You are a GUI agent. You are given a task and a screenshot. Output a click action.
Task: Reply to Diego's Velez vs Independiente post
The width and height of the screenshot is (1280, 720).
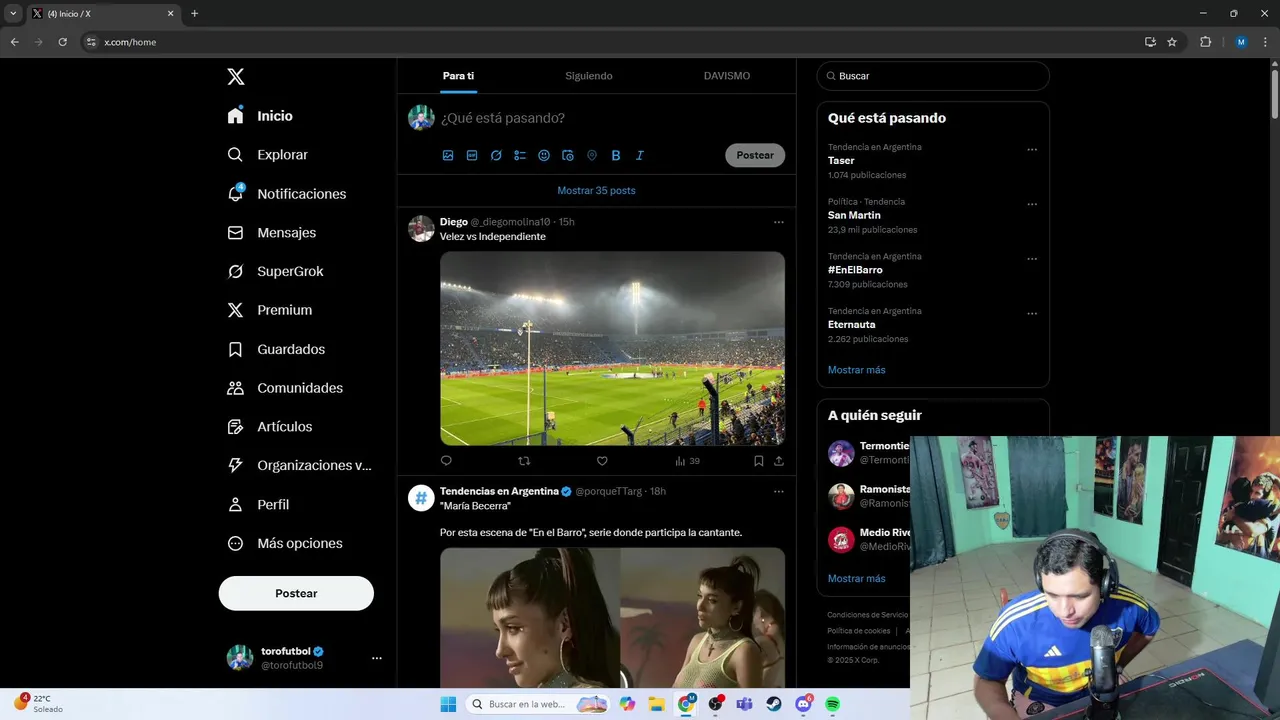click(446, 461)
